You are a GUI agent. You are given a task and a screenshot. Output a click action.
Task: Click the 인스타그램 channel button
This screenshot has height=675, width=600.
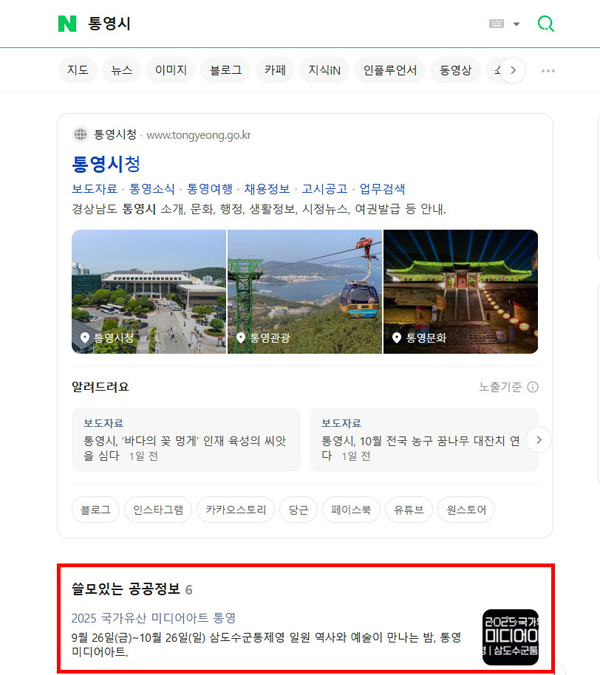159,510
